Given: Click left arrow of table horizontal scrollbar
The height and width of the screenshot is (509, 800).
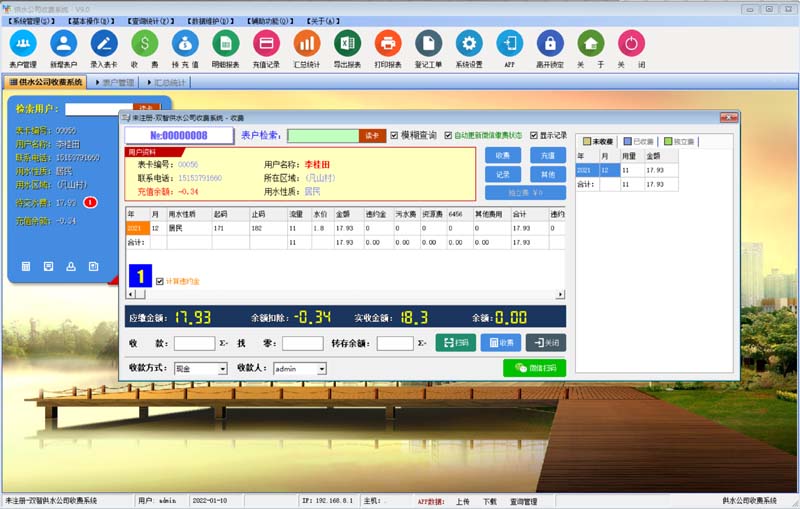Looking at the screenshot, I should pyautogui.click(x=131, y=294).
